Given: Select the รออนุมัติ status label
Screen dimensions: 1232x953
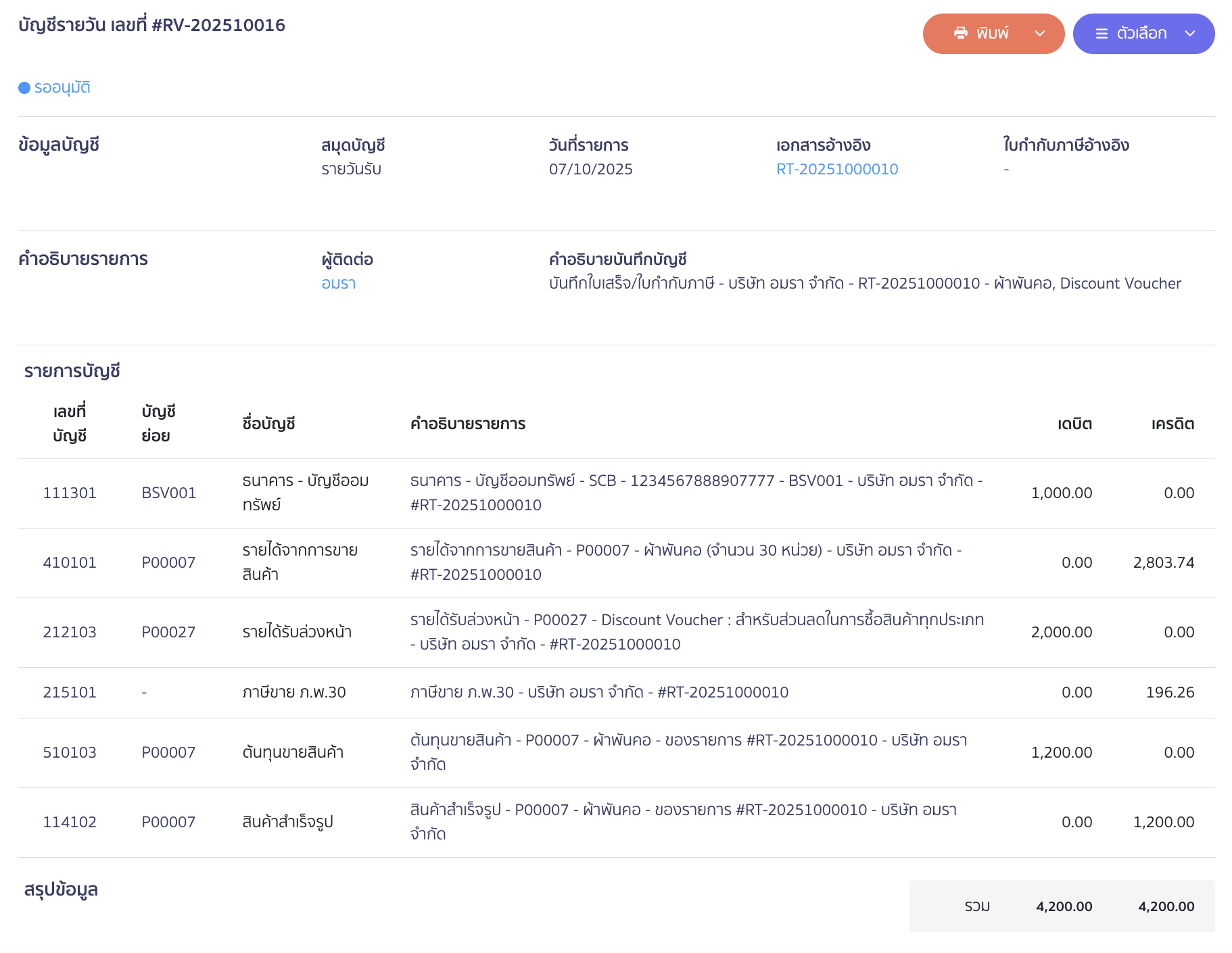Looking at the screenshot, I should [x=61, y=87].
